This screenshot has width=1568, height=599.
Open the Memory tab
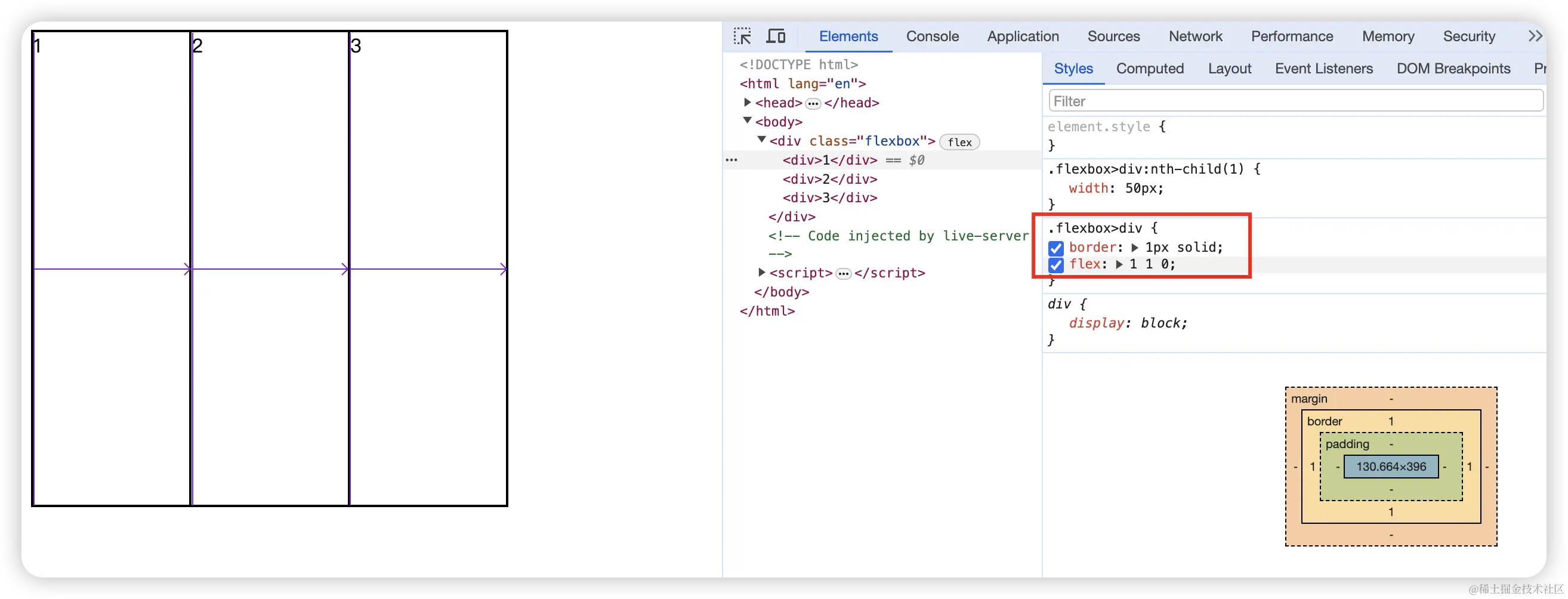(1388, 36)
